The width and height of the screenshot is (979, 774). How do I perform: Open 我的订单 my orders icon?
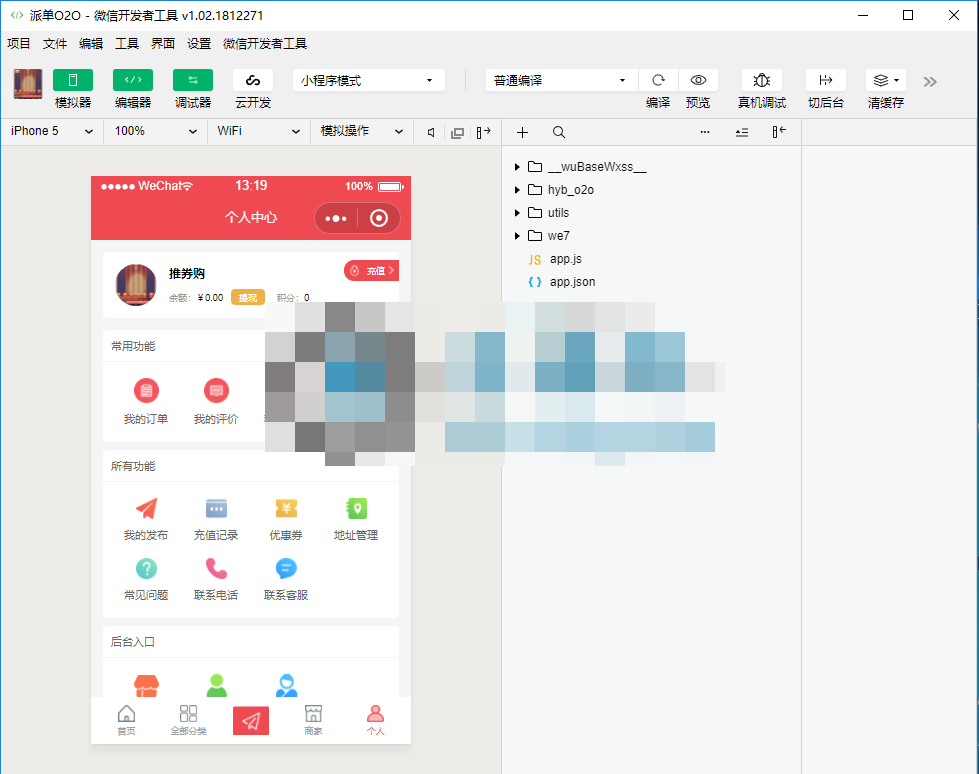pos(146,391)
